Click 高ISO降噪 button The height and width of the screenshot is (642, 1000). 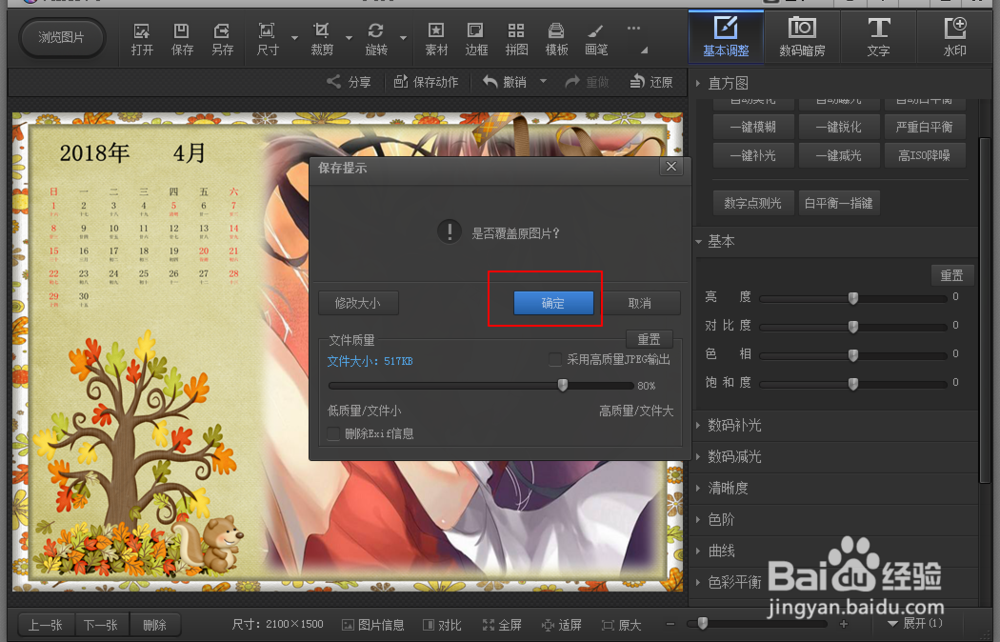pos(924,155)
